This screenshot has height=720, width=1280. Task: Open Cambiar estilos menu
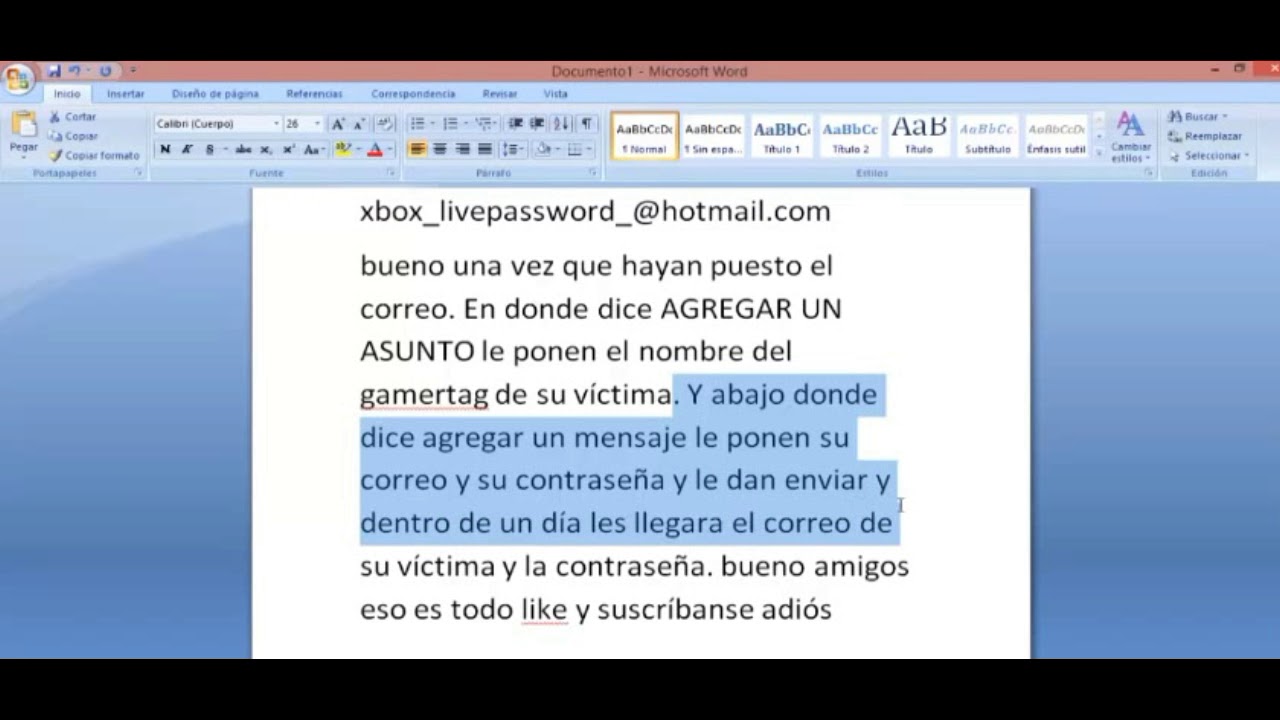click(x=1131, y=136)
